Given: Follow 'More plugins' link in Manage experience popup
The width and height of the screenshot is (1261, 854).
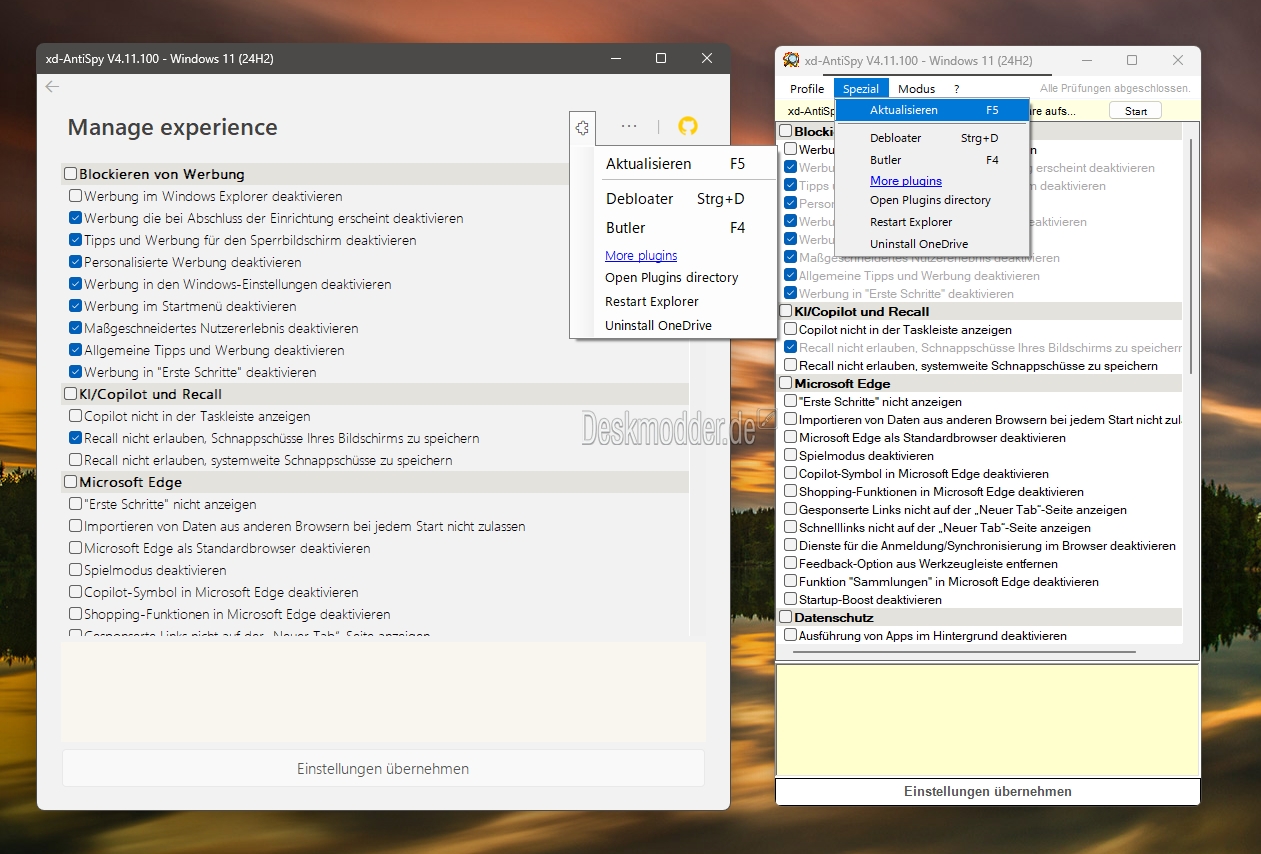Looking at the screenshot, I should 641,256.
